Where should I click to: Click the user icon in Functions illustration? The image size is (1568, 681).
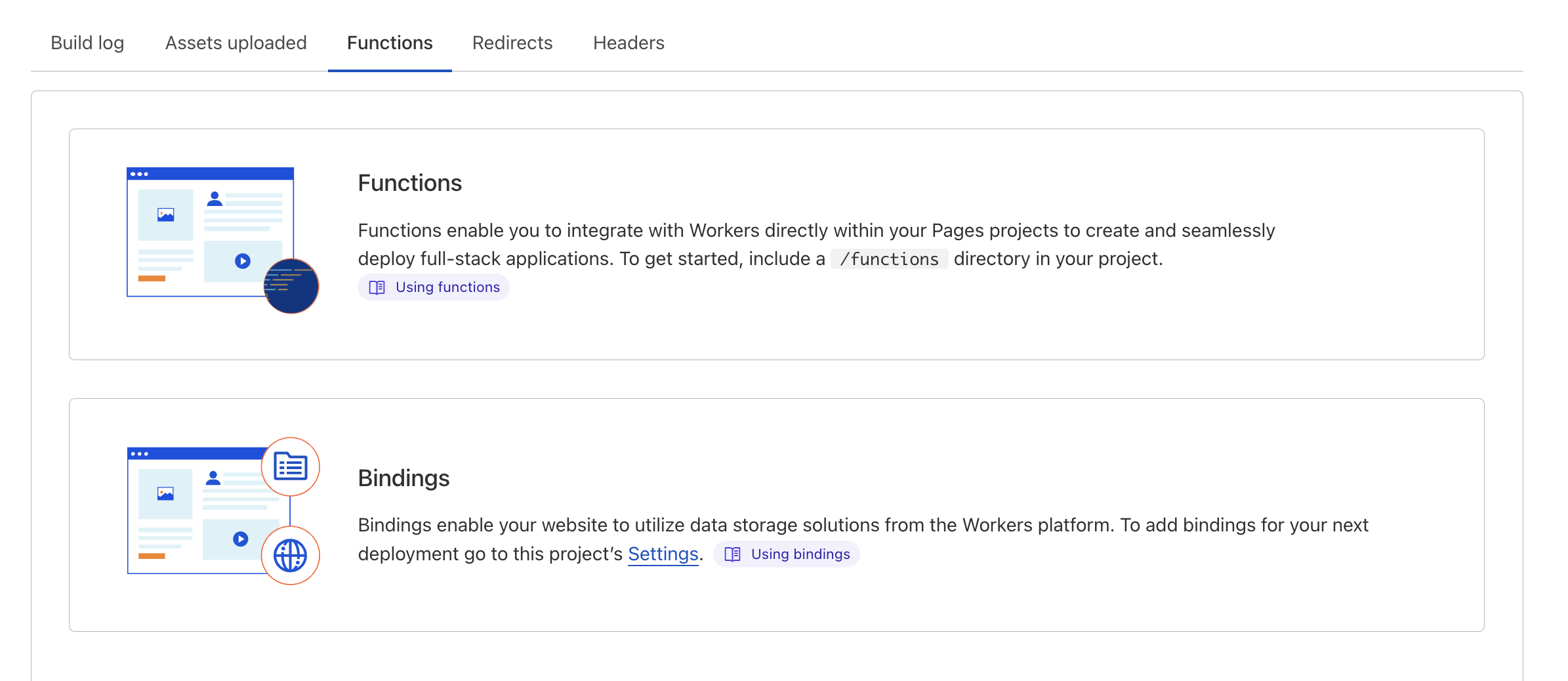[x=215, y=198]
